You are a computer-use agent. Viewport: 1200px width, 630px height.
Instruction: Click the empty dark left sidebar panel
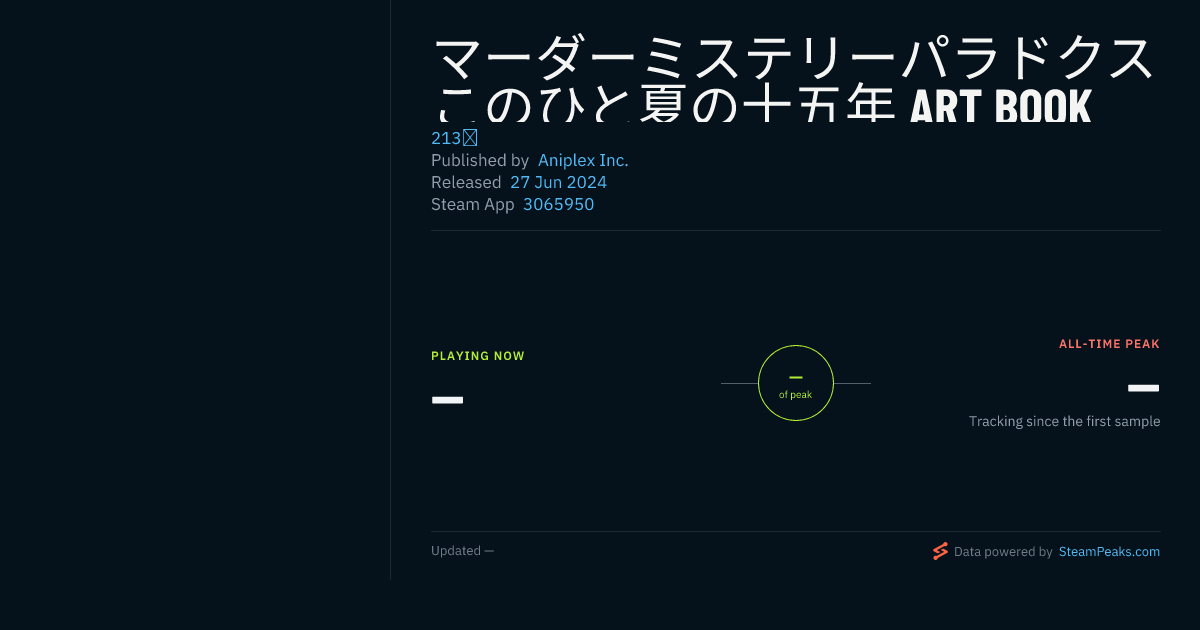[x=195, y=290]
